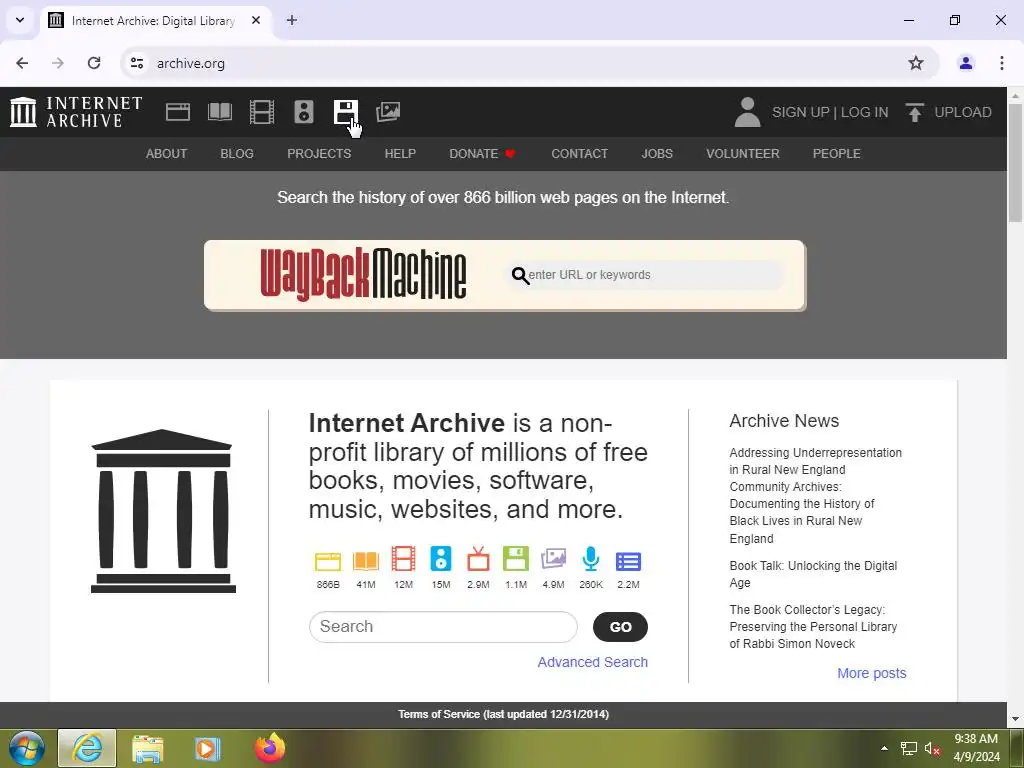
Task: Click the browser reload icon
Action: (94, 63)
